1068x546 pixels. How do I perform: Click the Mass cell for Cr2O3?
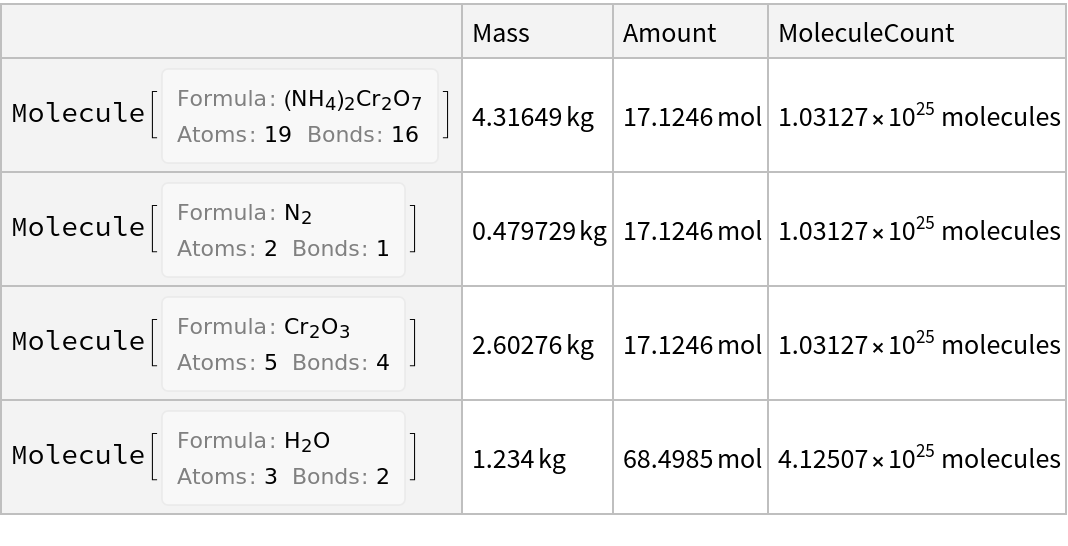pos(537,343)
